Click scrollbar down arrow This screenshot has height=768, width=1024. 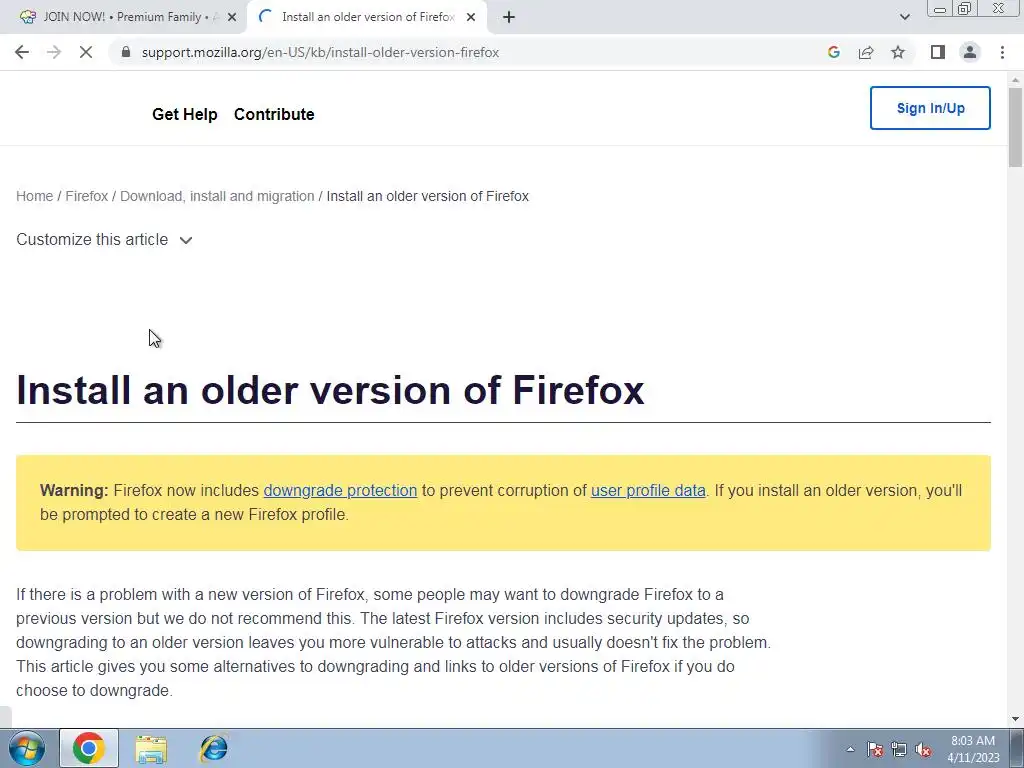1016,719
